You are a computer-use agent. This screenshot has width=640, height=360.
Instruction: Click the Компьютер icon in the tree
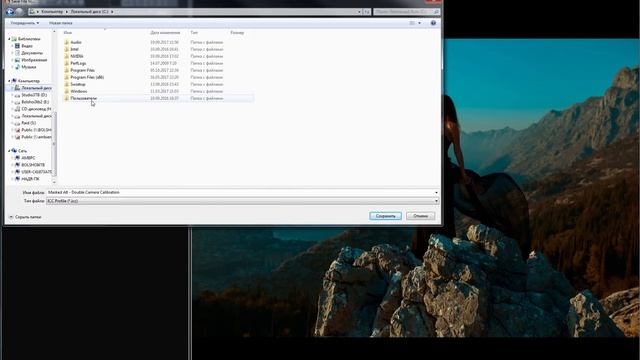tap(14, 81)
